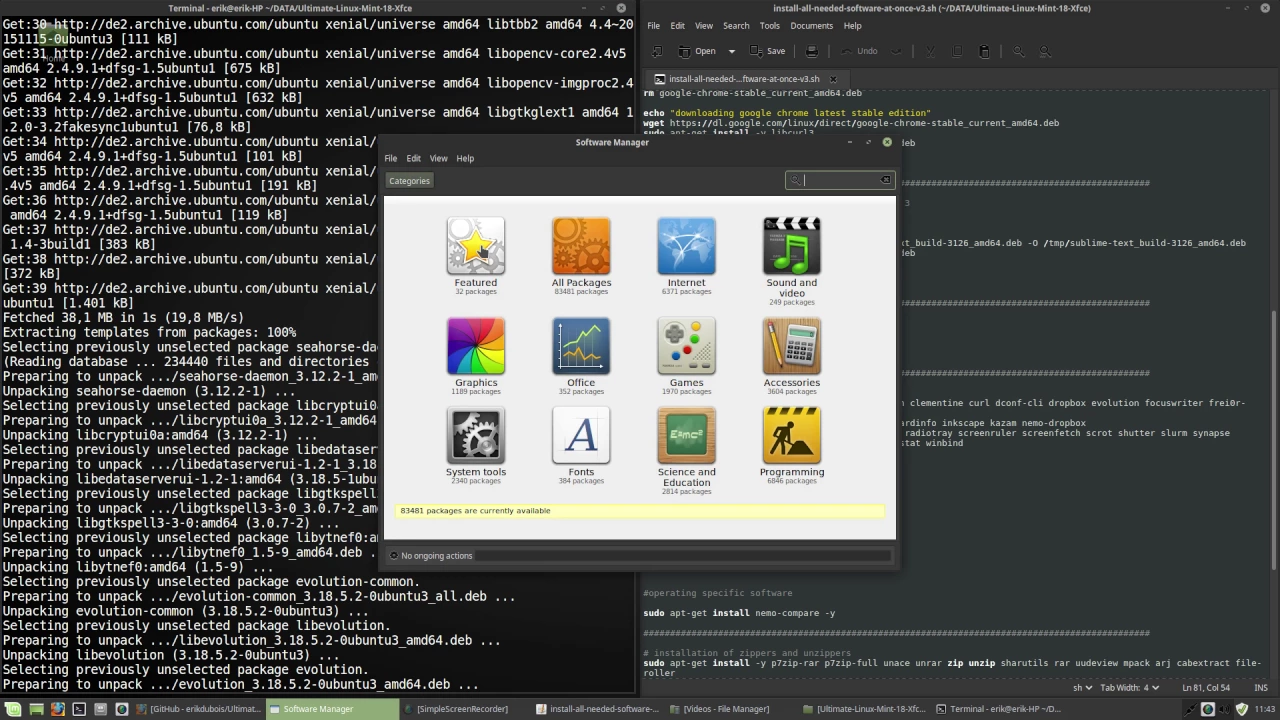The width and height of the screenshot is (1280, 720).
Task: Open the Sound and video category
Action: [x=792, y=260]
